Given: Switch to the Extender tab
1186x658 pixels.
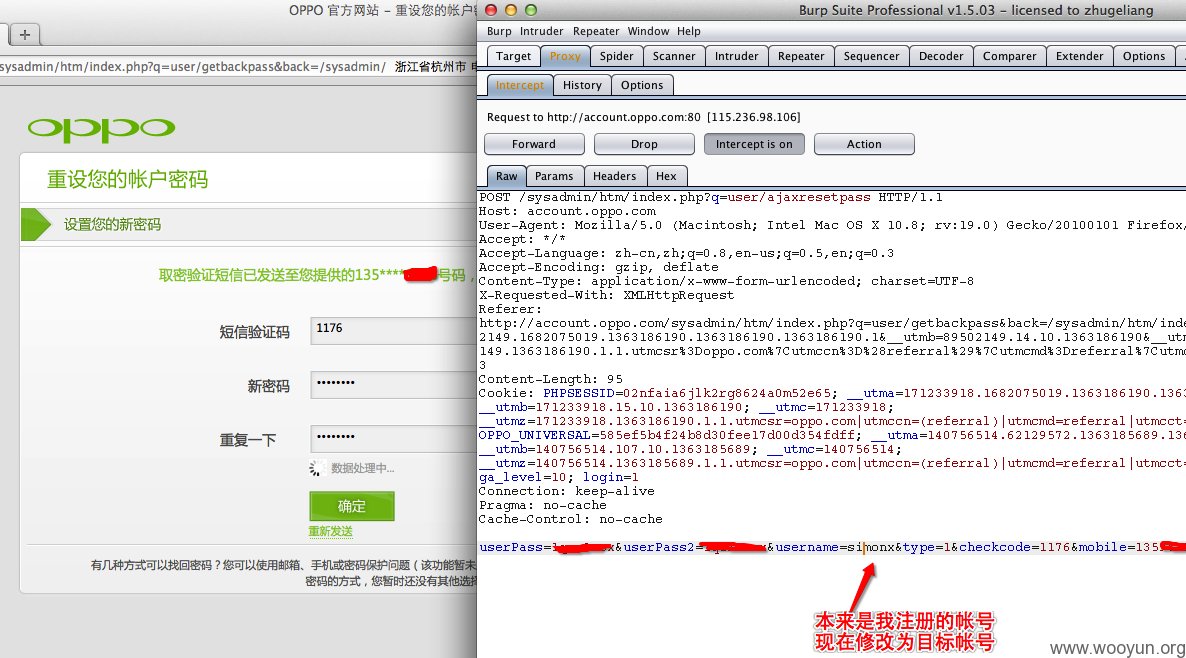Looking at the screenshot, I should click(1079, 56).
